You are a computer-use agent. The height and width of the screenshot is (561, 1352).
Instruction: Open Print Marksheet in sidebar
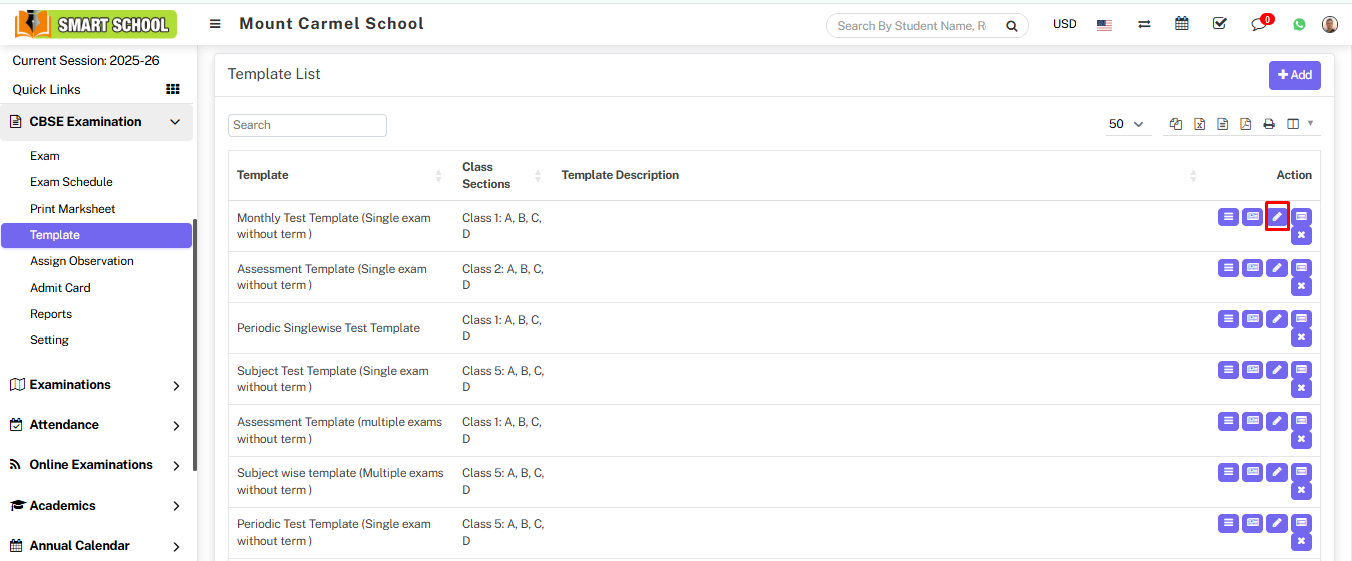[72, 209]
